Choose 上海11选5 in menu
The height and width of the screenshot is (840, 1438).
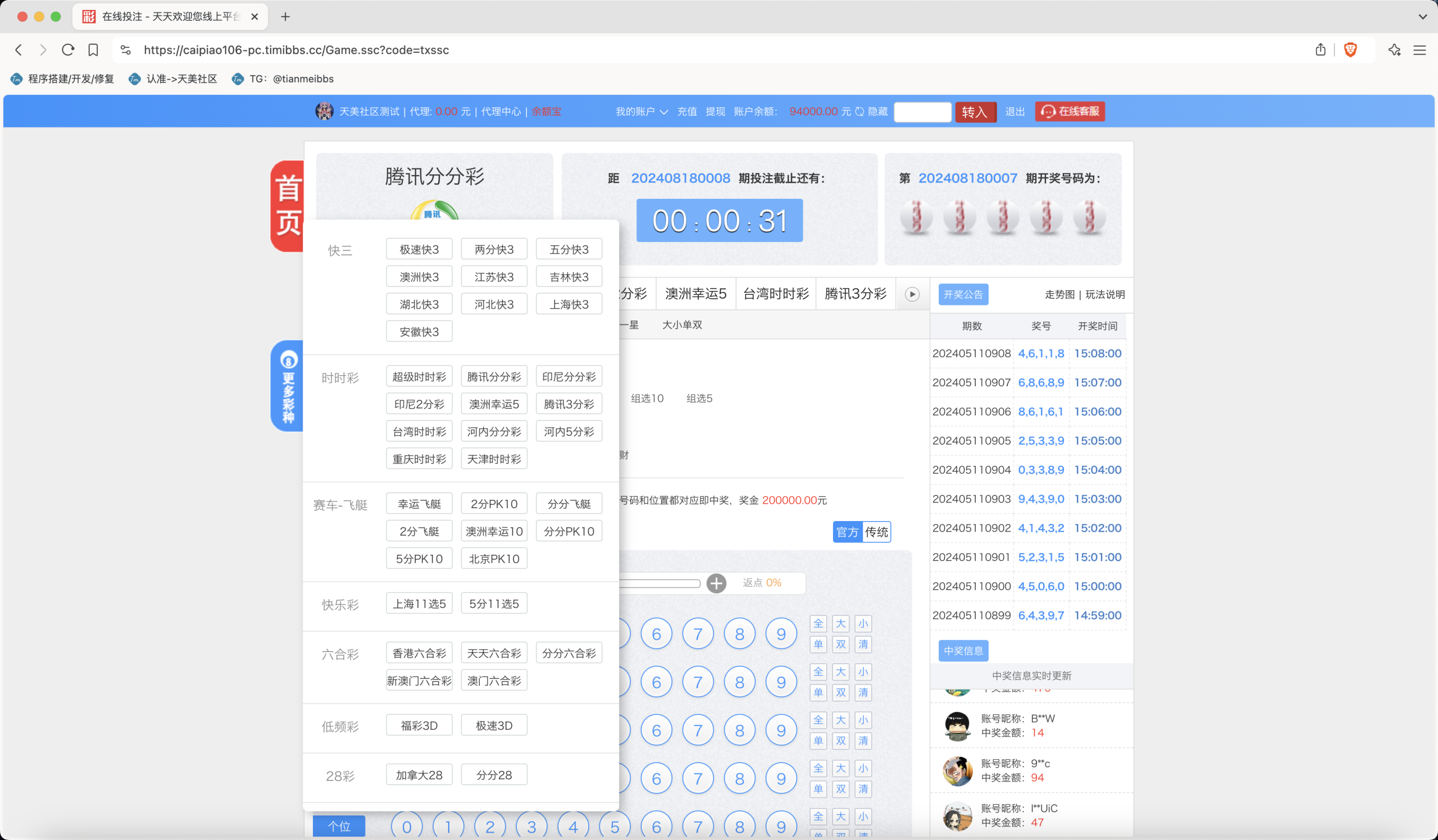click(420, 604)
